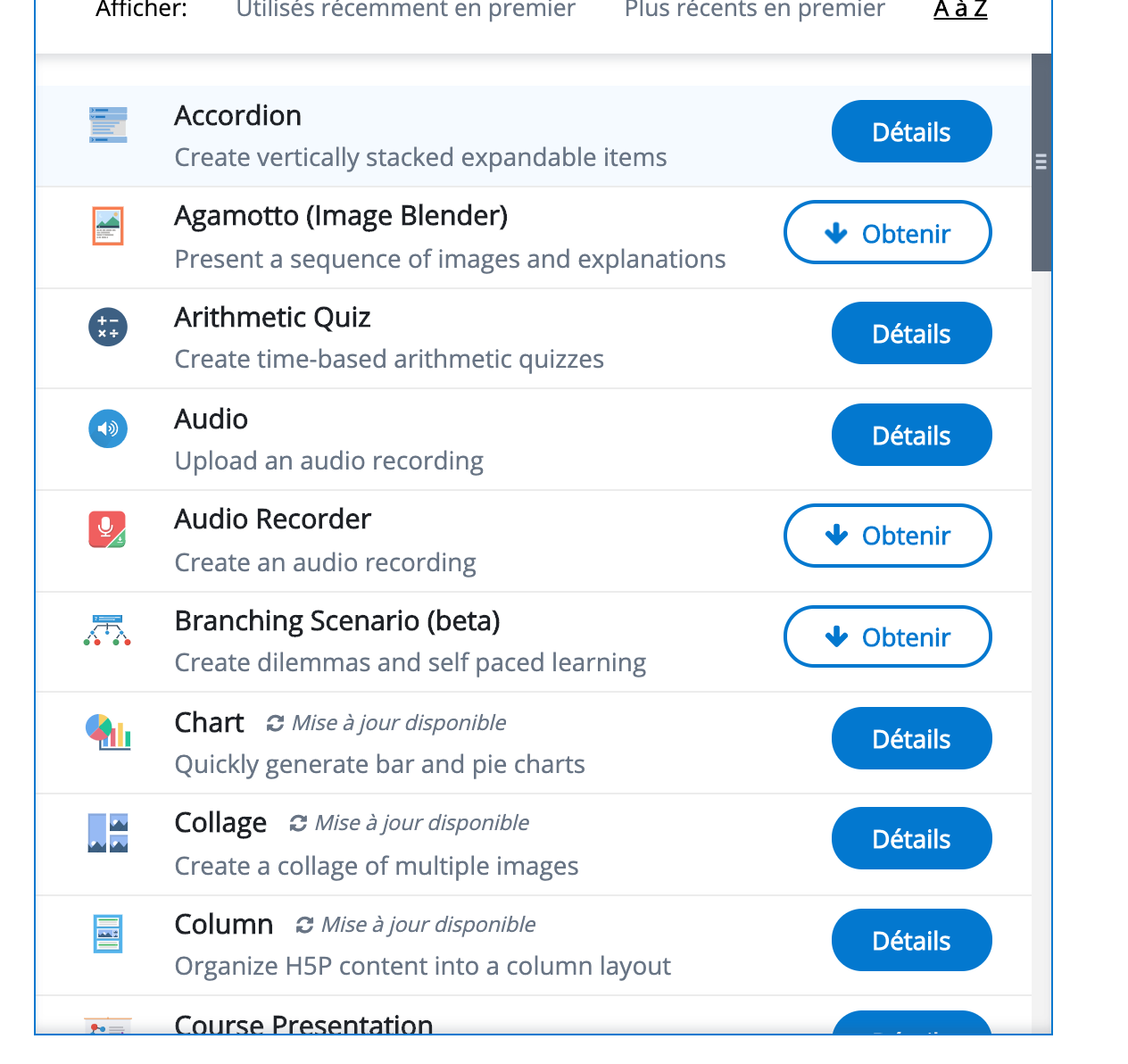1128x1064 pixels.
Task: Click the content list scrollbar handle
Action: 1041,162
